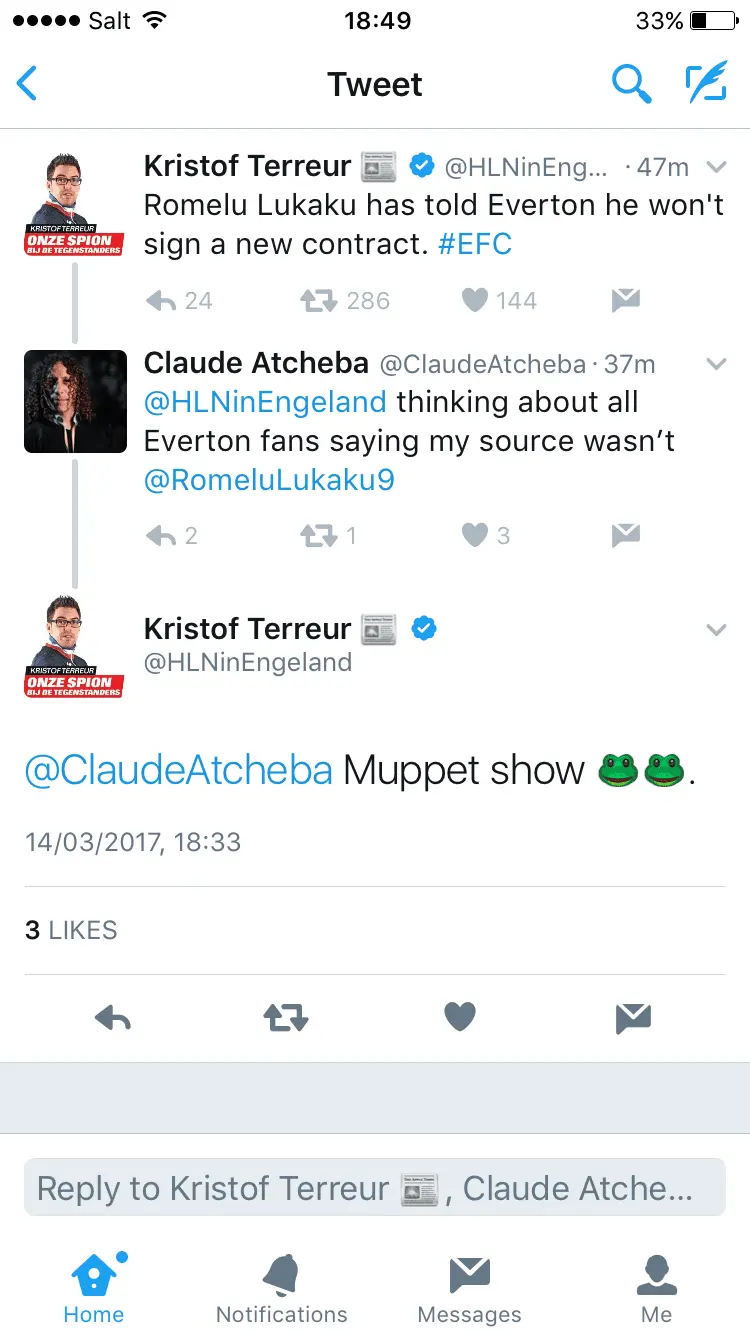750x1334 pixels.
Task: Open the Messages tab
Action: tap(469, 1287)
